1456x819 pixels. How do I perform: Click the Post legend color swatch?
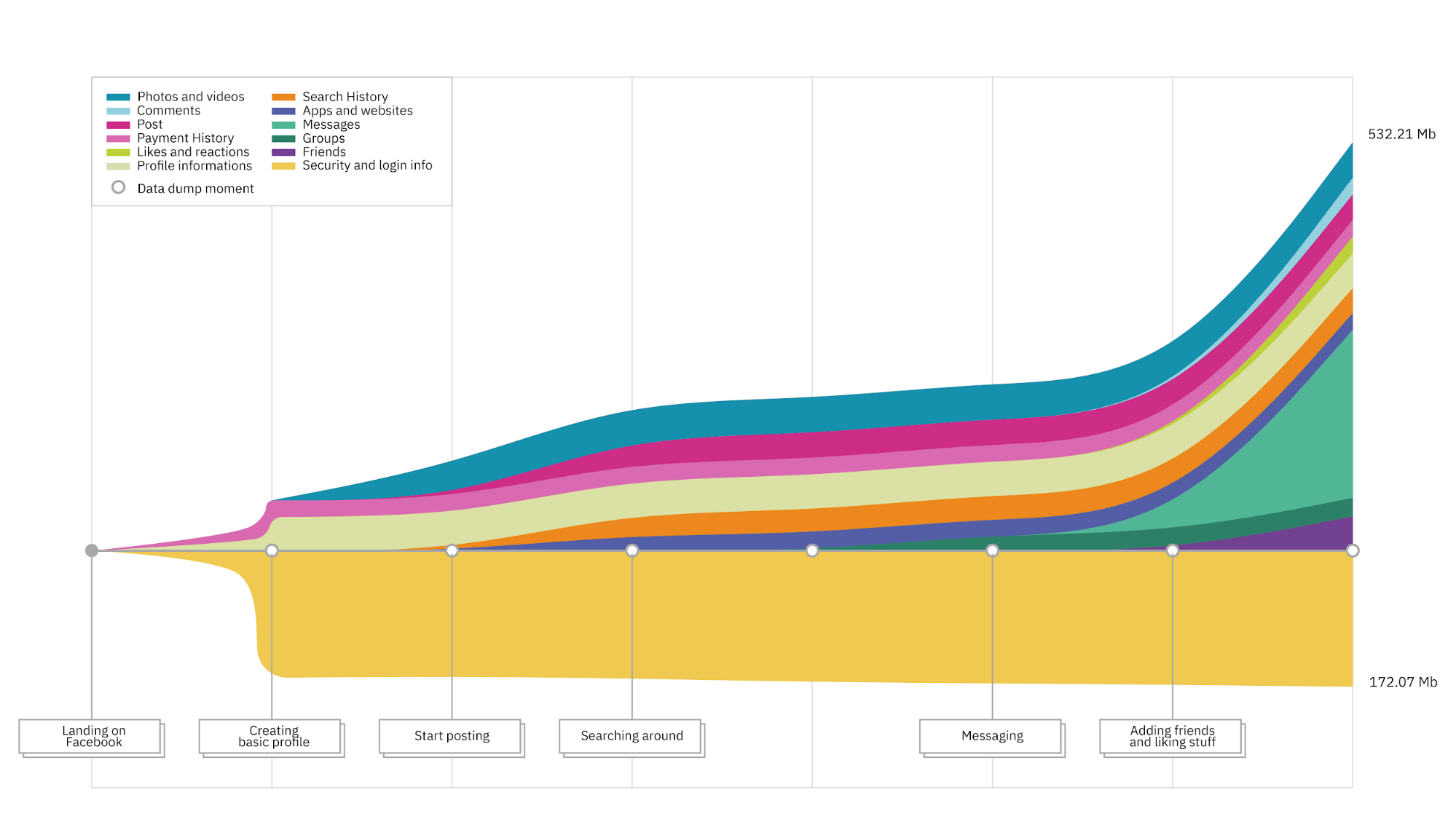tap(118, 124)
